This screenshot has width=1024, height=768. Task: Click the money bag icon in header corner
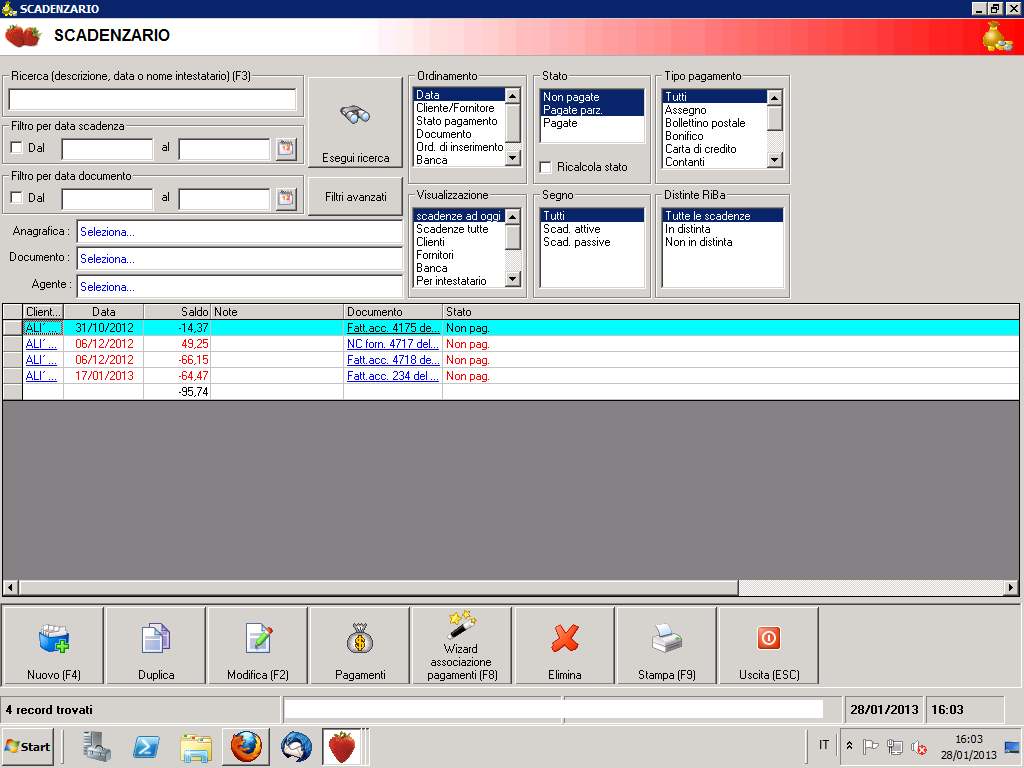tap(997, 37)
